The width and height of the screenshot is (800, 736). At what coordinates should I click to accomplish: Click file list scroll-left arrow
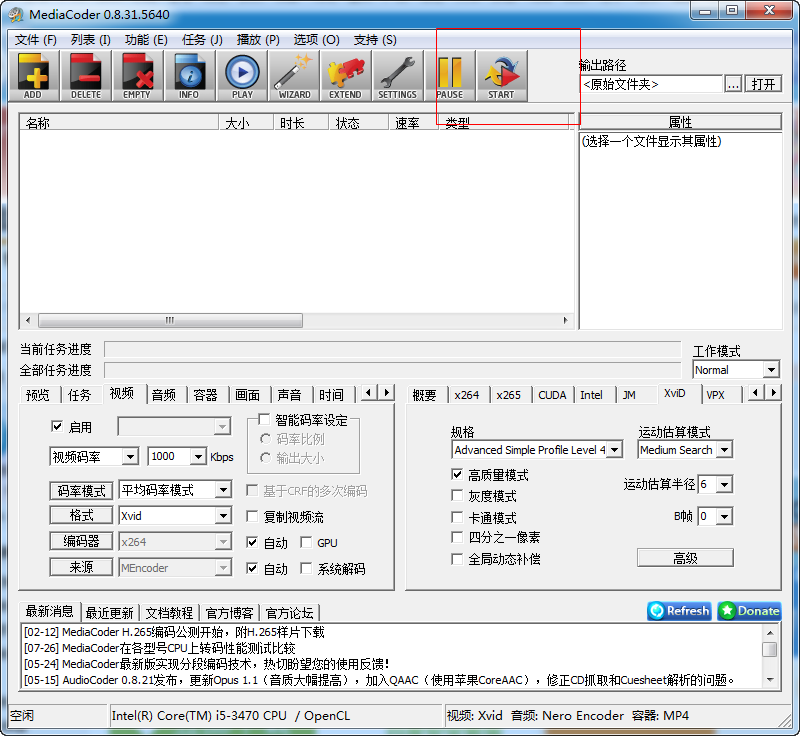tap(28, 320)
